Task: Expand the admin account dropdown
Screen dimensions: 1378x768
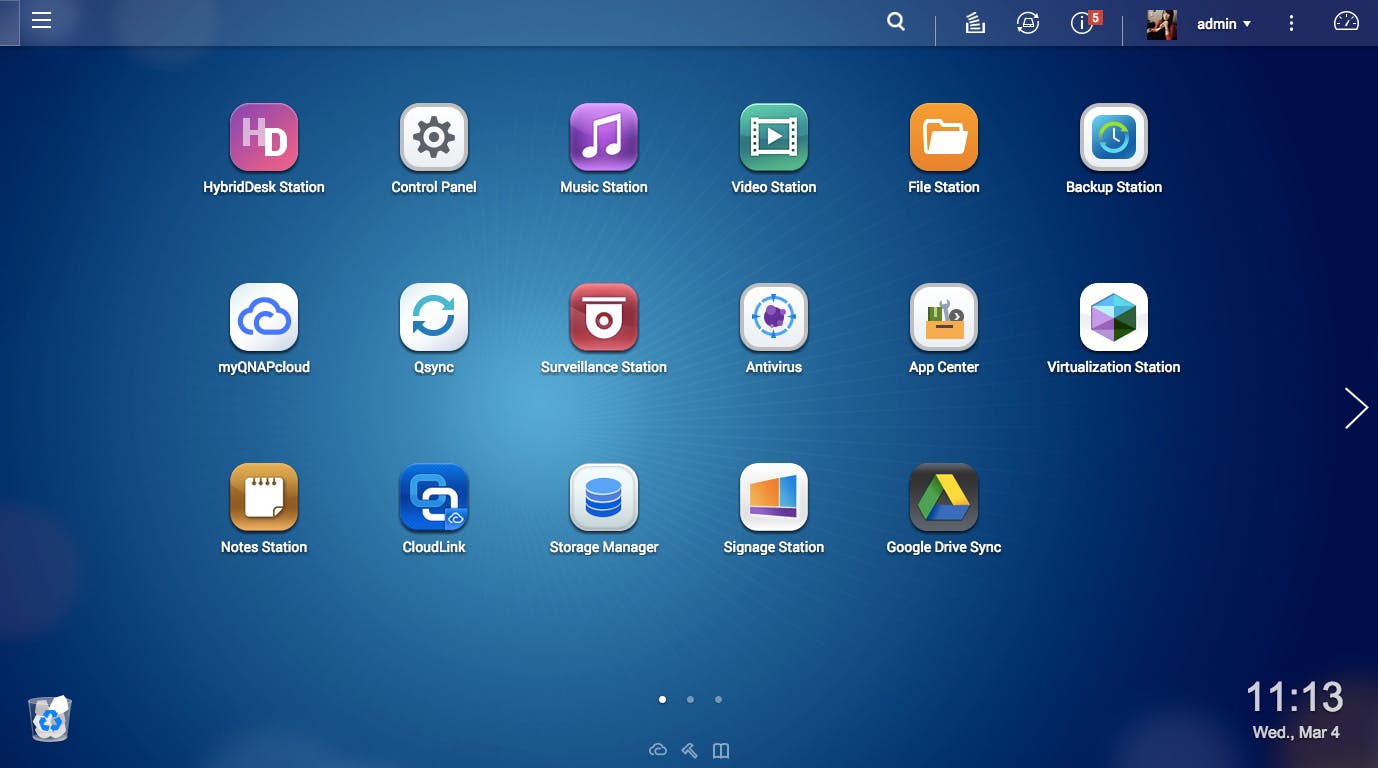Action: click(x=1224, y=24)
